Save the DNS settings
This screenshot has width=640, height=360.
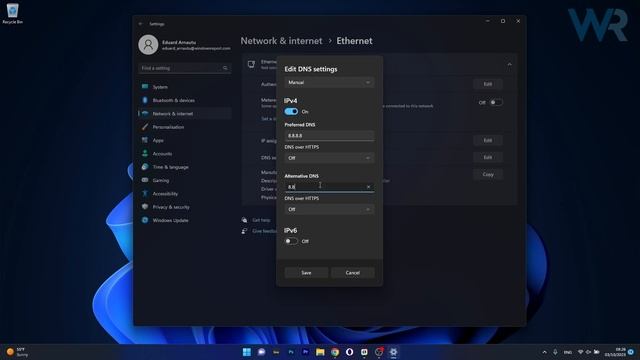[x=306, y=273]
